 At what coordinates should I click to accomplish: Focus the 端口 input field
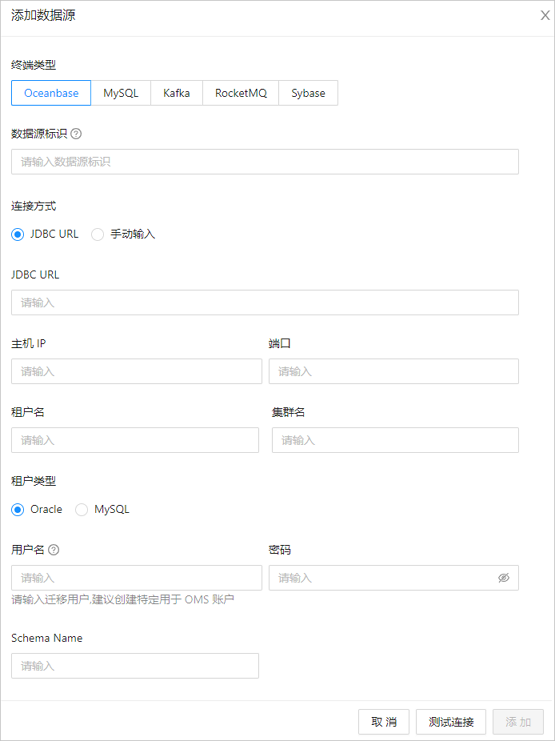pos(394,371)
